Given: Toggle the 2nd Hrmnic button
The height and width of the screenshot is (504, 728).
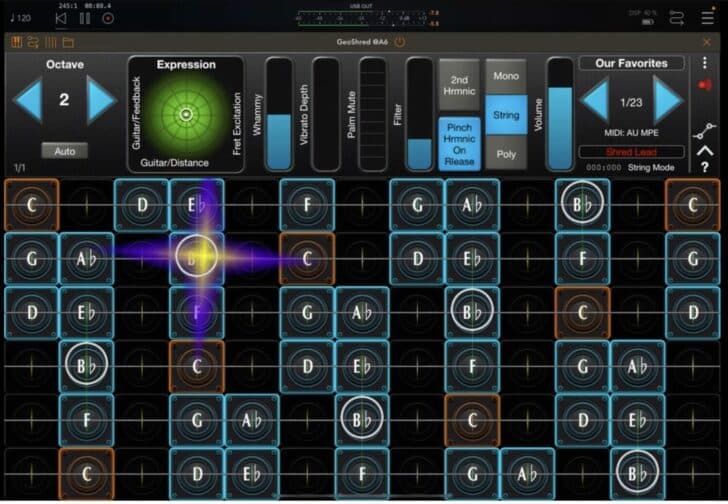Looking at the screenshot, I should 459,85.
